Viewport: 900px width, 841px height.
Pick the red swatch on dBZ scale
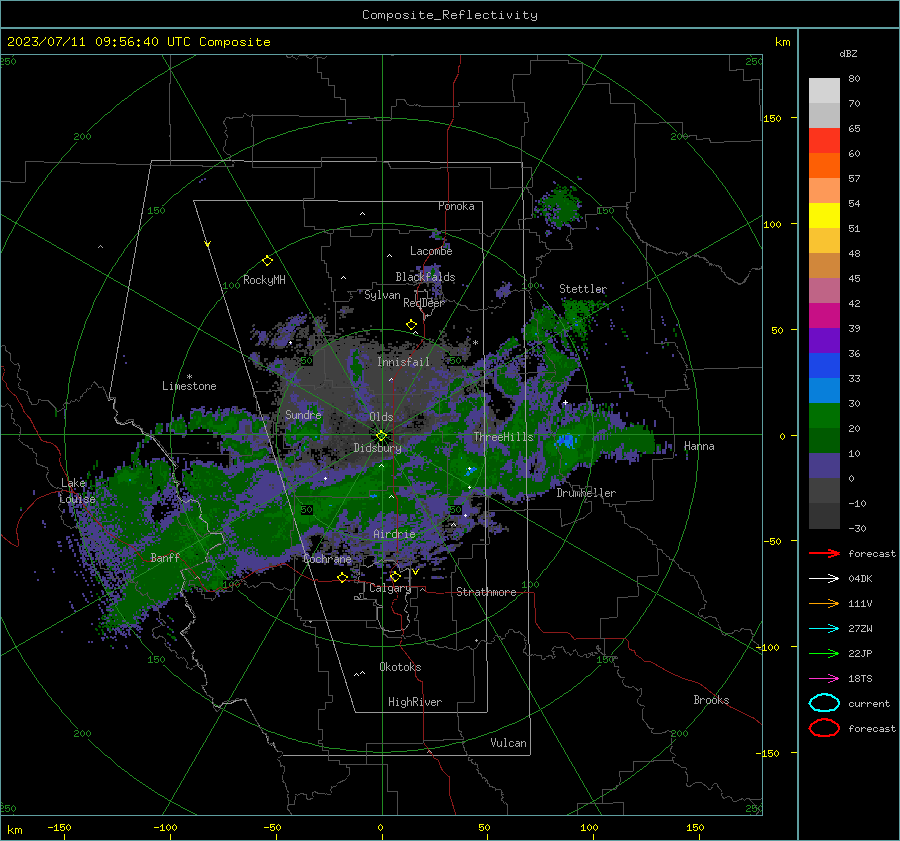click(824, 140)
